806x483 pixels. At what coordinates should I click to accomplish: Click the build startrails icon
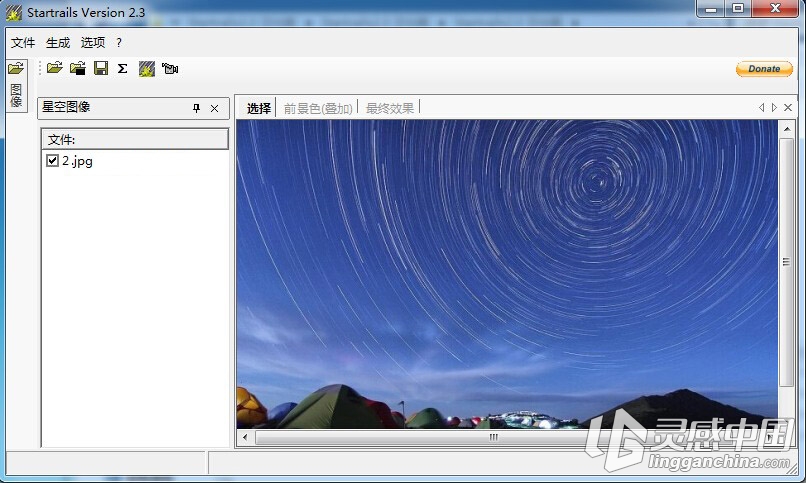[146, 69]
